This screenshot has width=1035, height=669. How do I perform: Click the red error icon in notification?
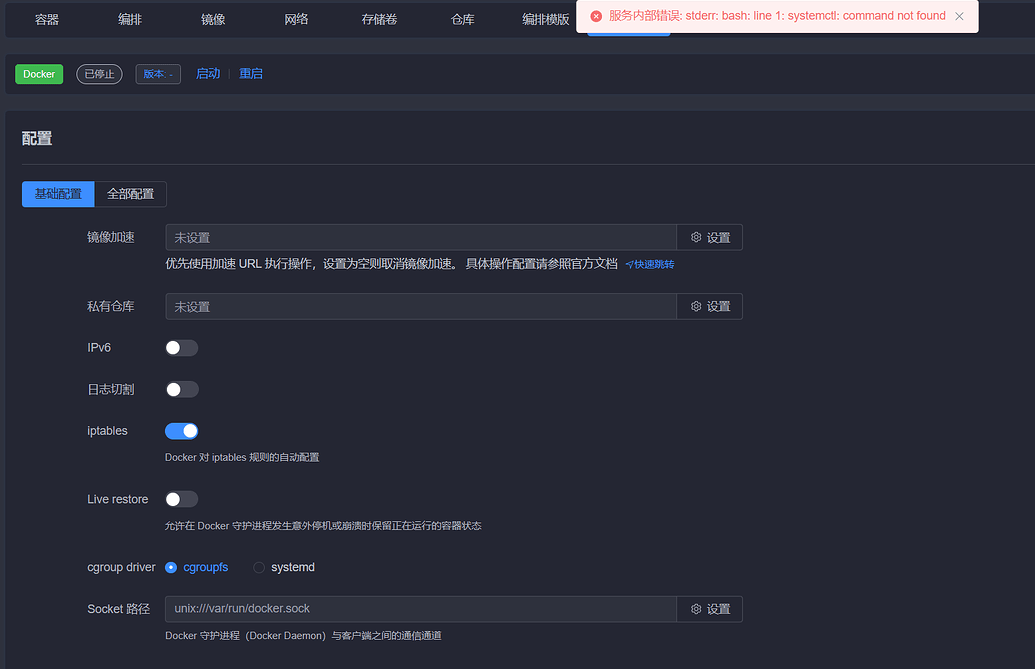coord(596,16)
